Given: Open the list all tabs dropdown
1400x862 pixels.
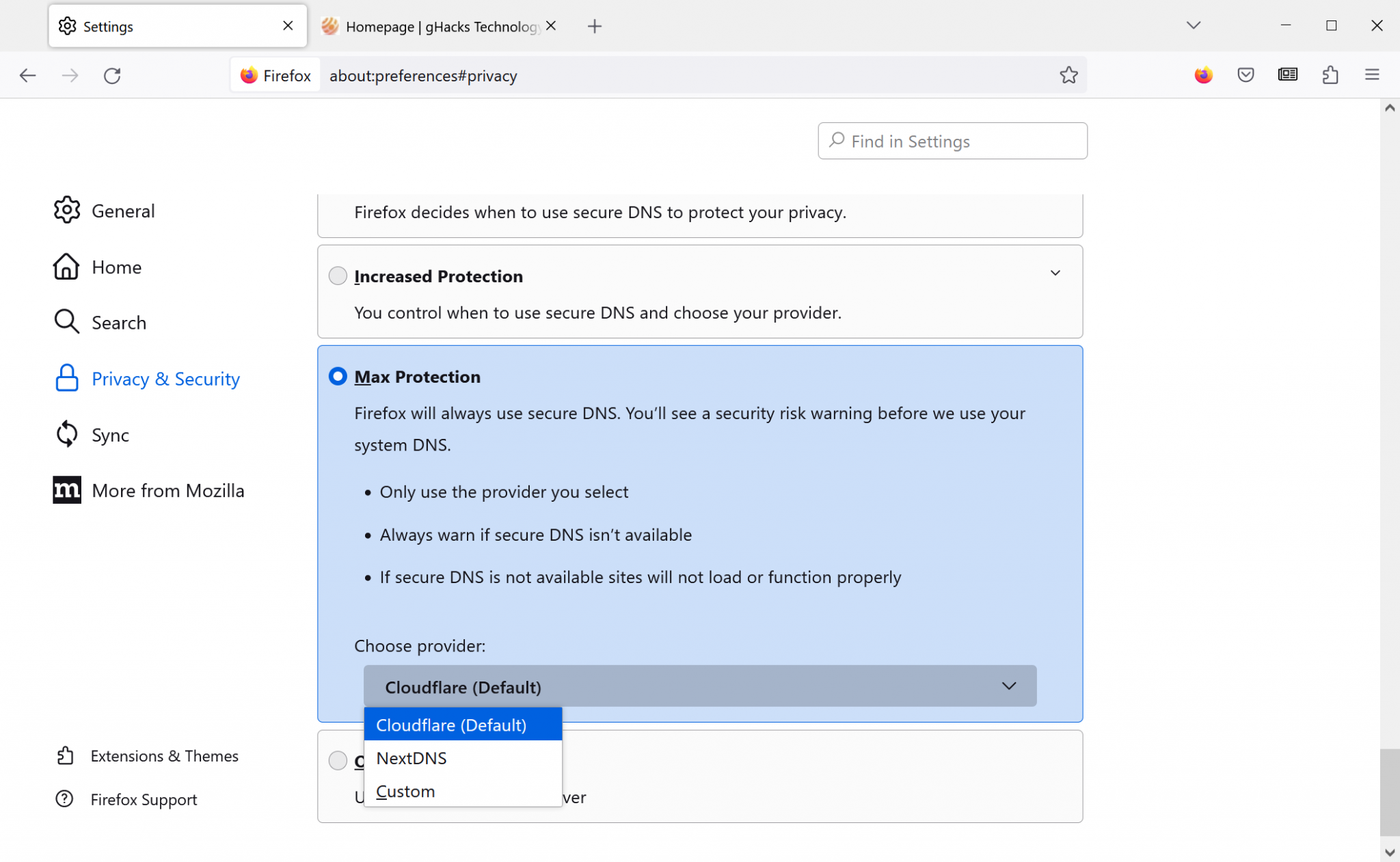Looking at the screenshot, I should (1194, 25).
